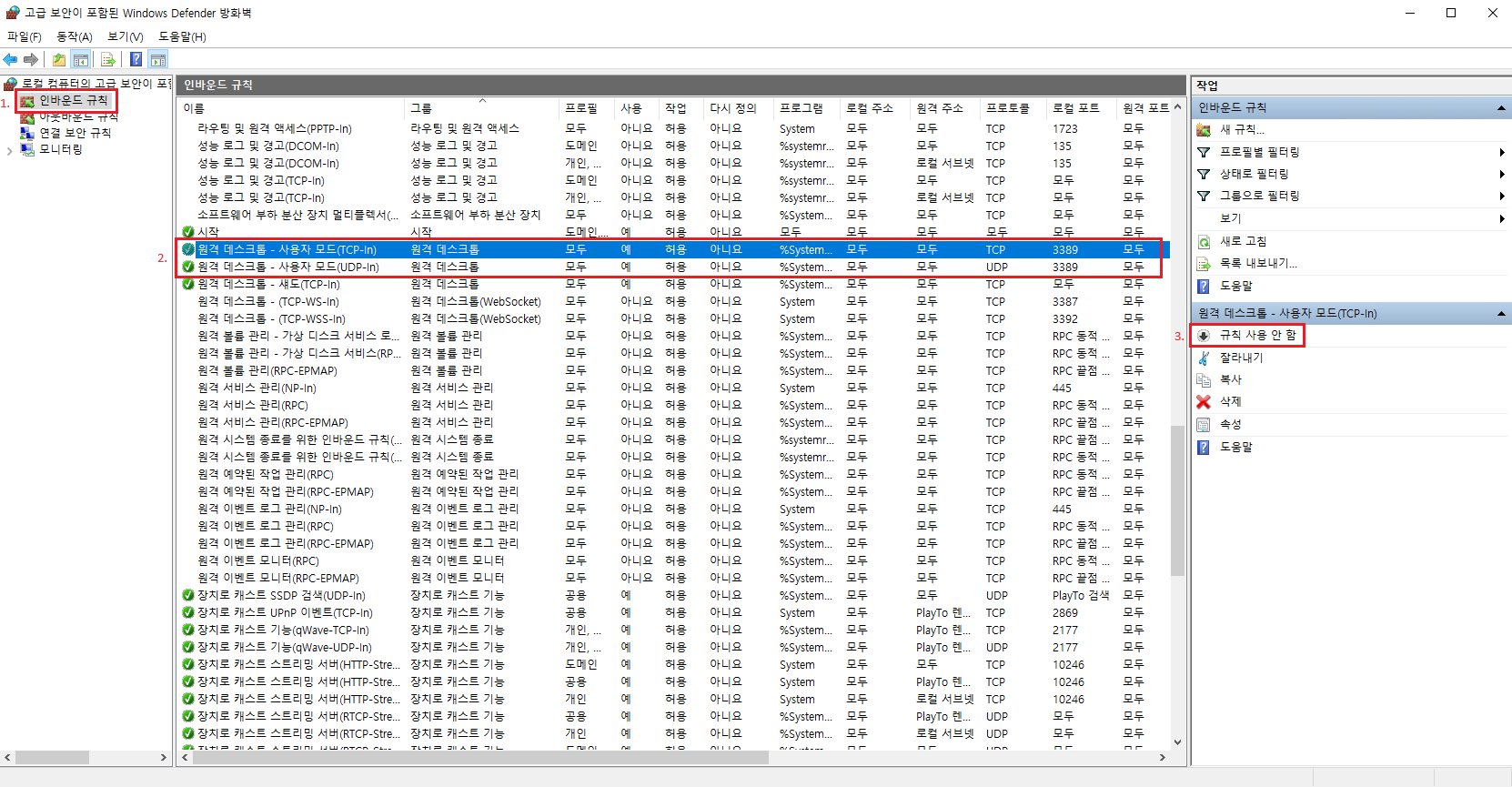Select the firewall root node 로컬 컴퓨터의 고급 보안
Image resolution: width=1512 pixels, height=787 pixels.
[96, 84]
